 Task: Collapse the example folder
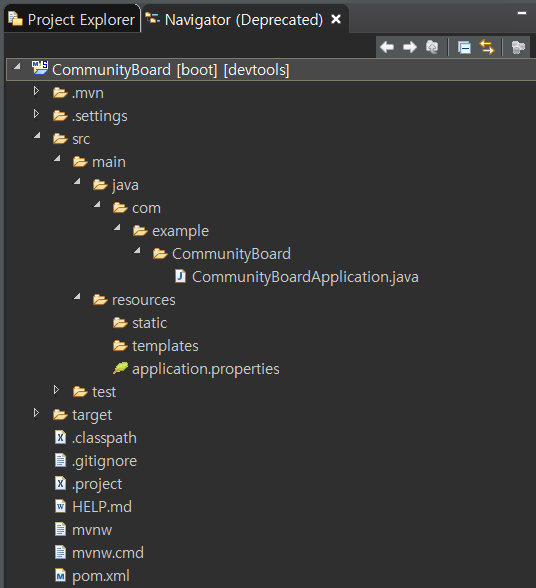point(117,227)
